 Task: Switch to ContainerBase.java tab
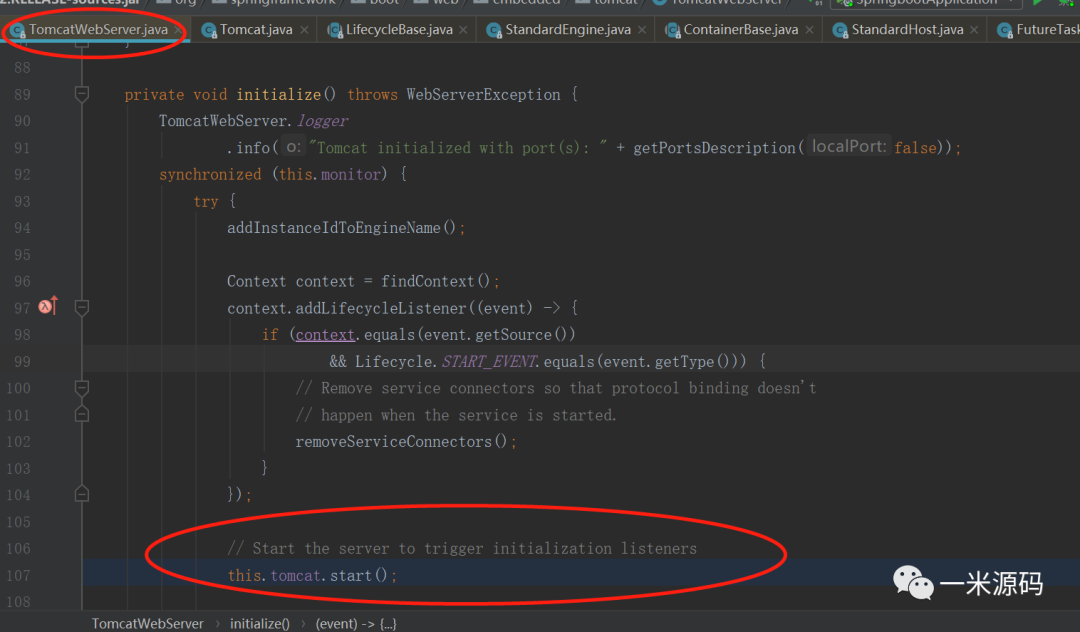(740, 30)
